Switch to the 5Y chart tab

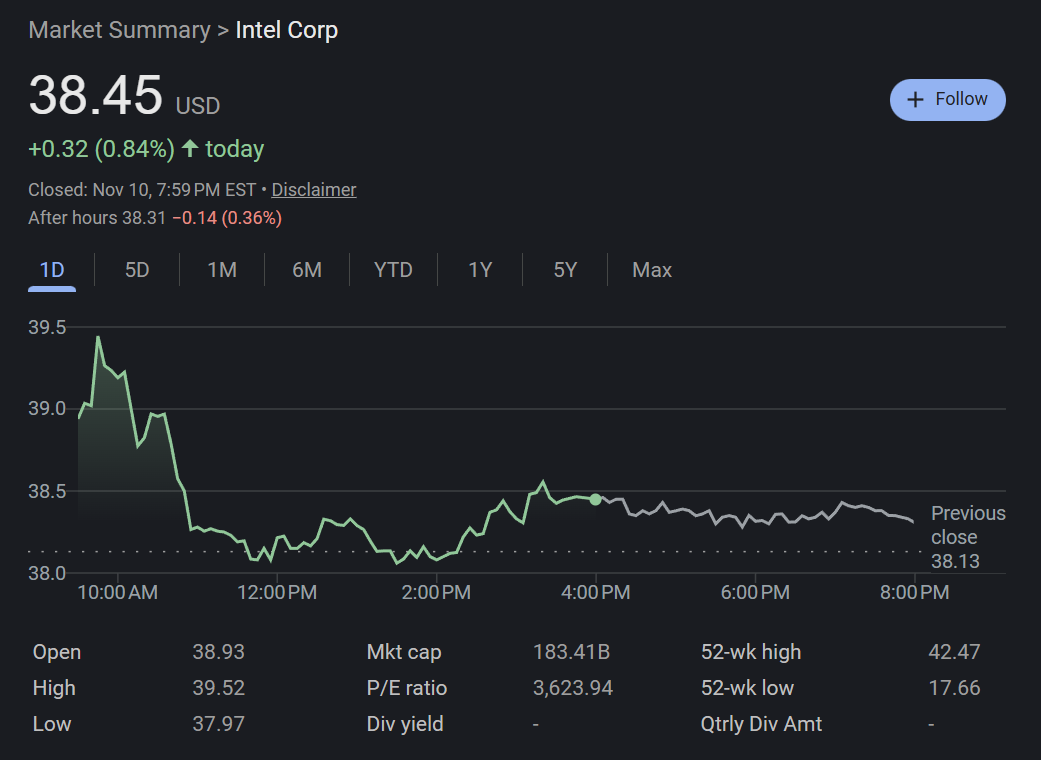(565, 270)
